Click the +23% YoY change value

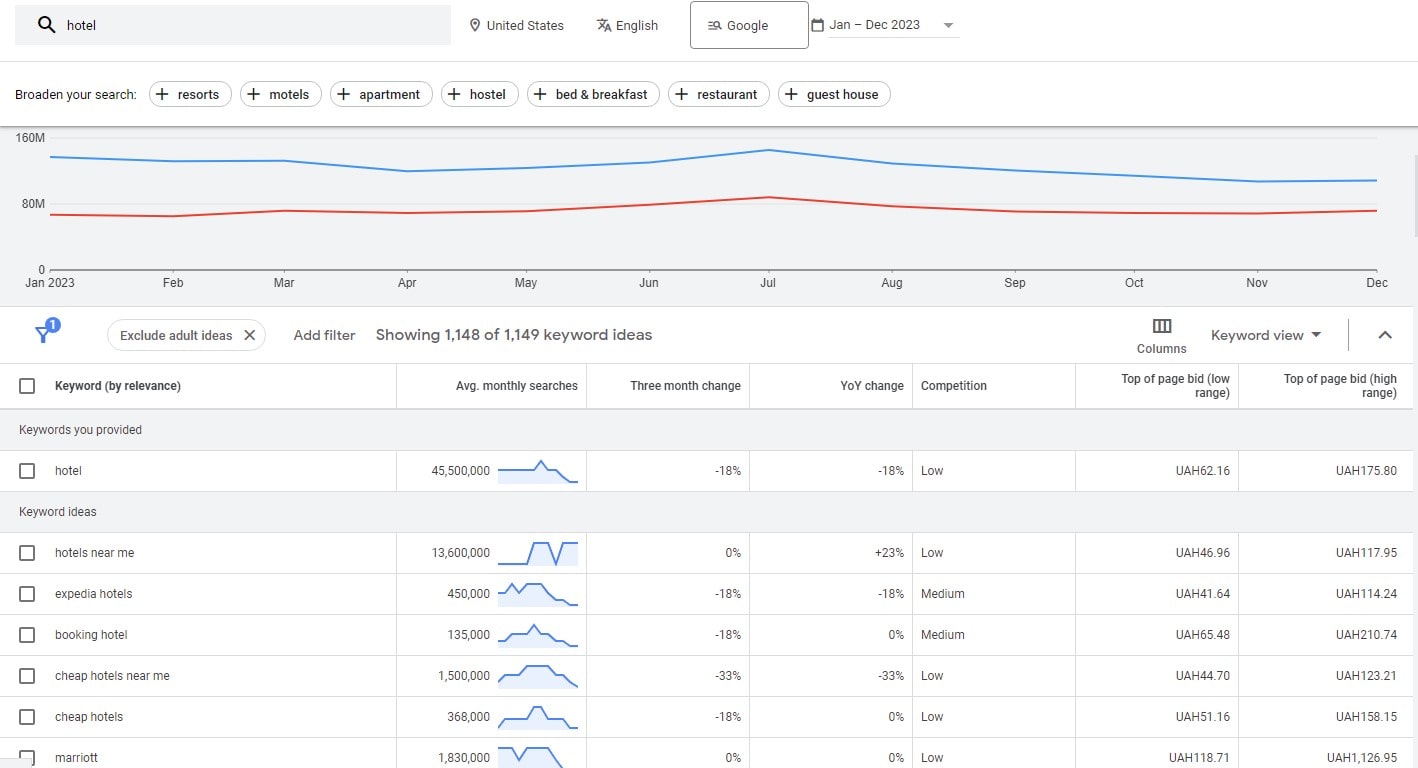pyautogui.click(x=889, y=553)
